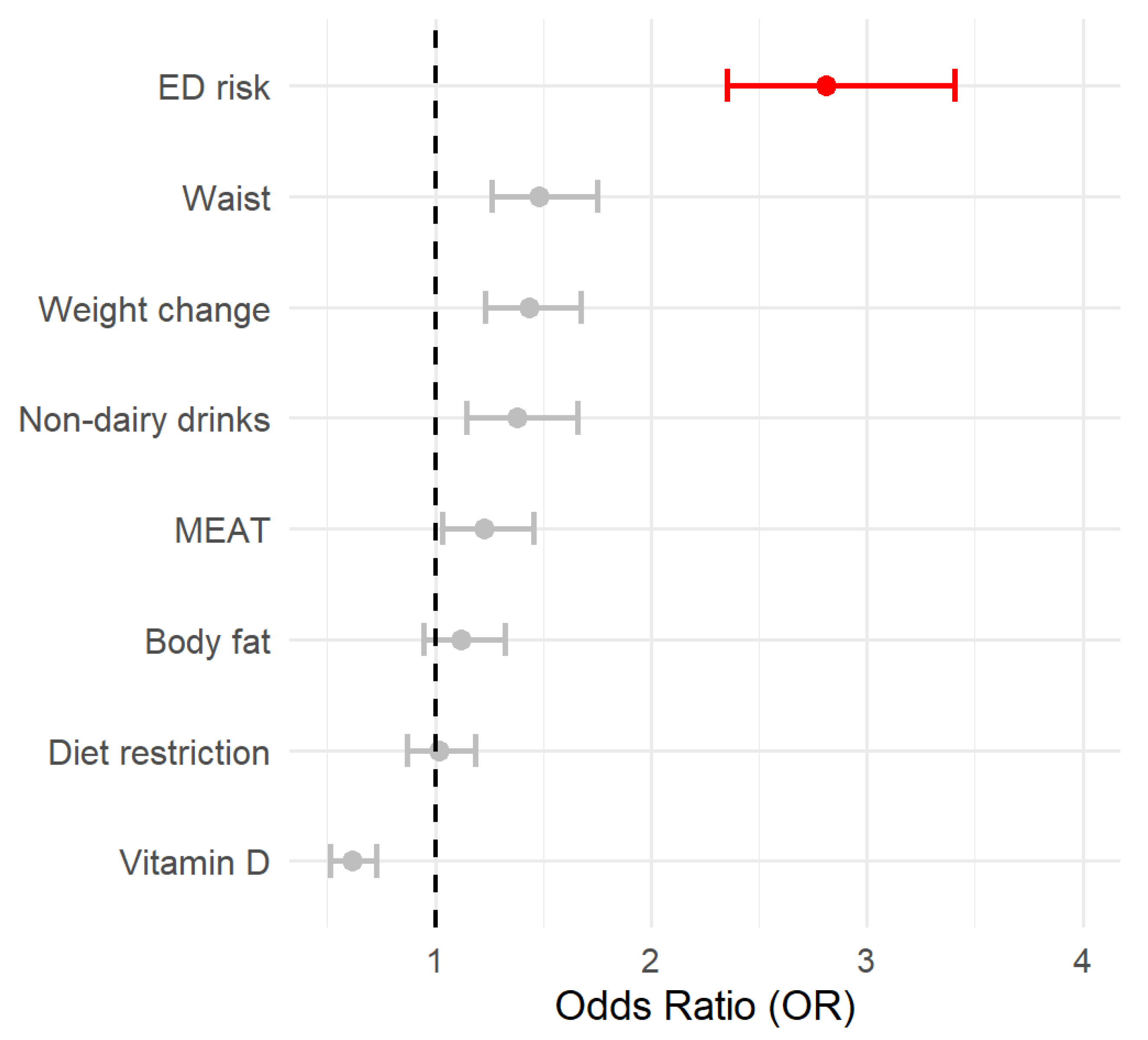Select the "Body fat" label
This screenshot has width=1148, height=1040.
coord(207,642)
